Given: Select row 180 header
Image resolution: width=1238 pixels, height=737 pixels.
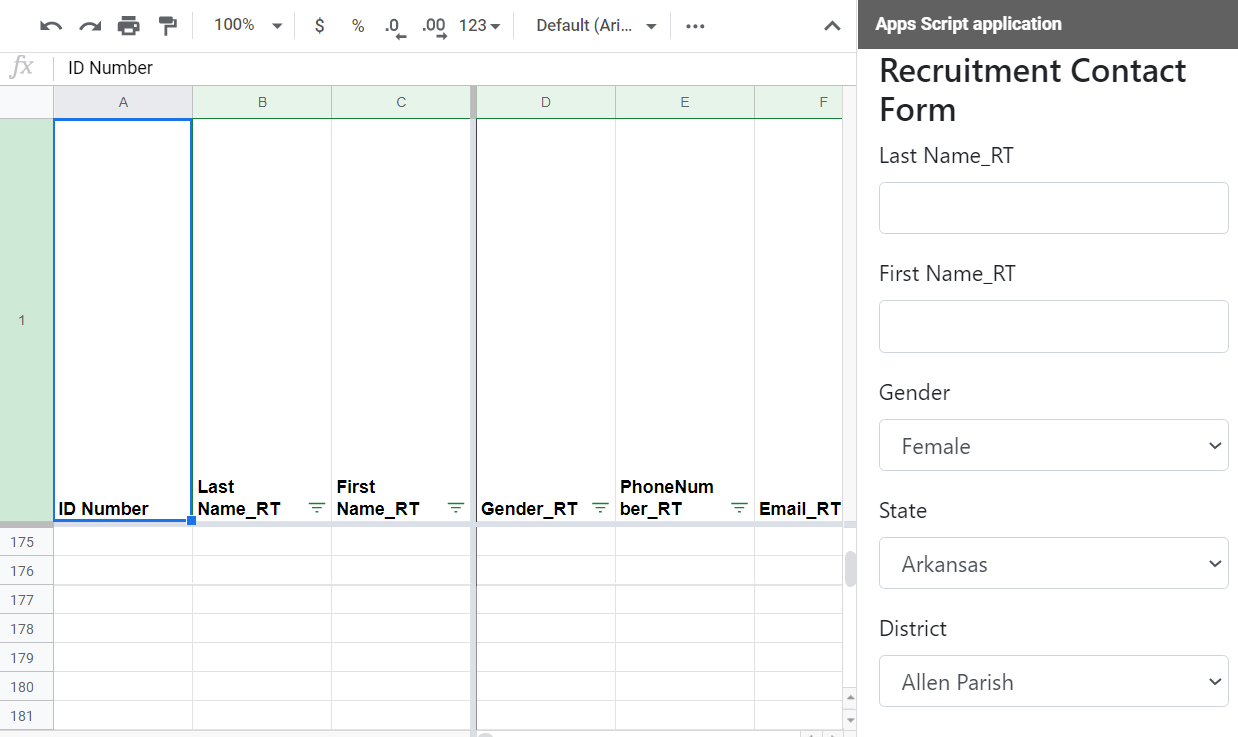Looking at the screenshot, I should (x=26, y=687).
